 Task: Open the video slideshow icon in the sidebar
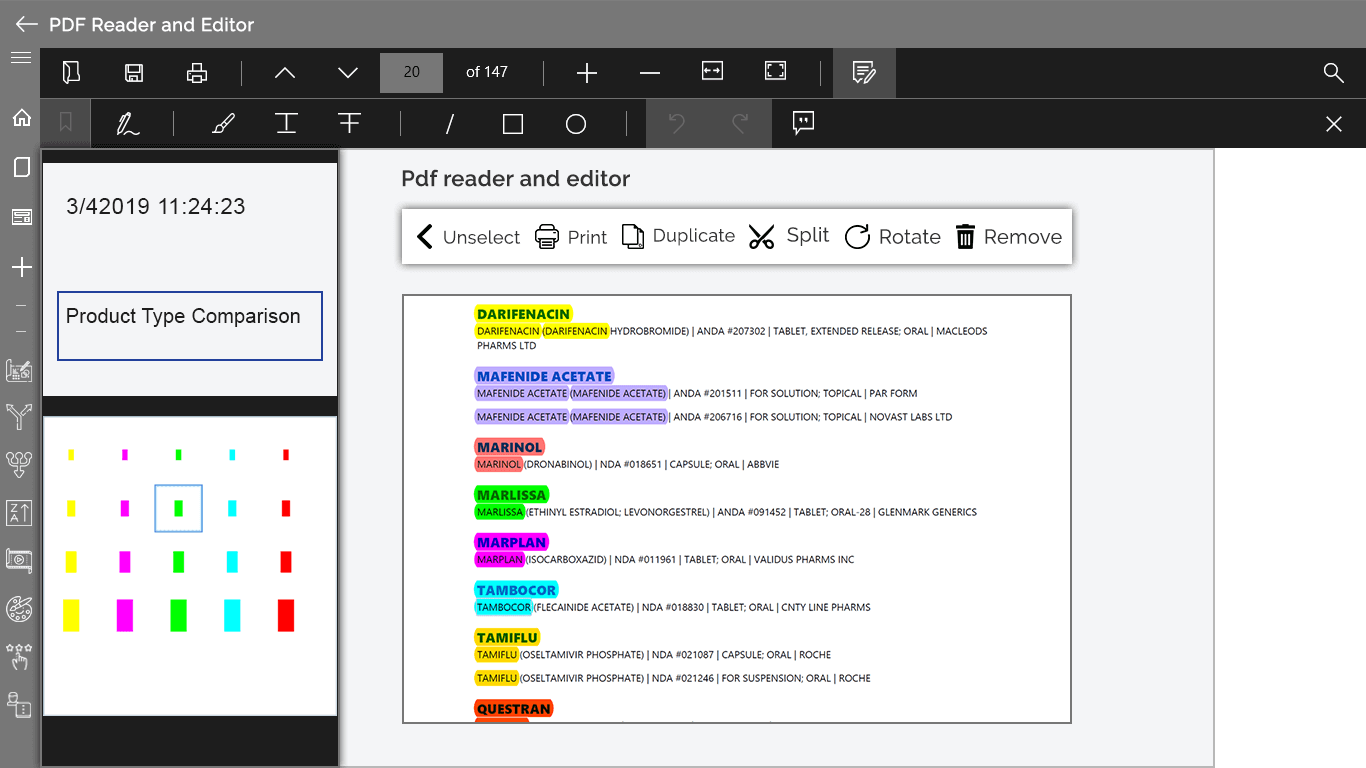point(20,560)
